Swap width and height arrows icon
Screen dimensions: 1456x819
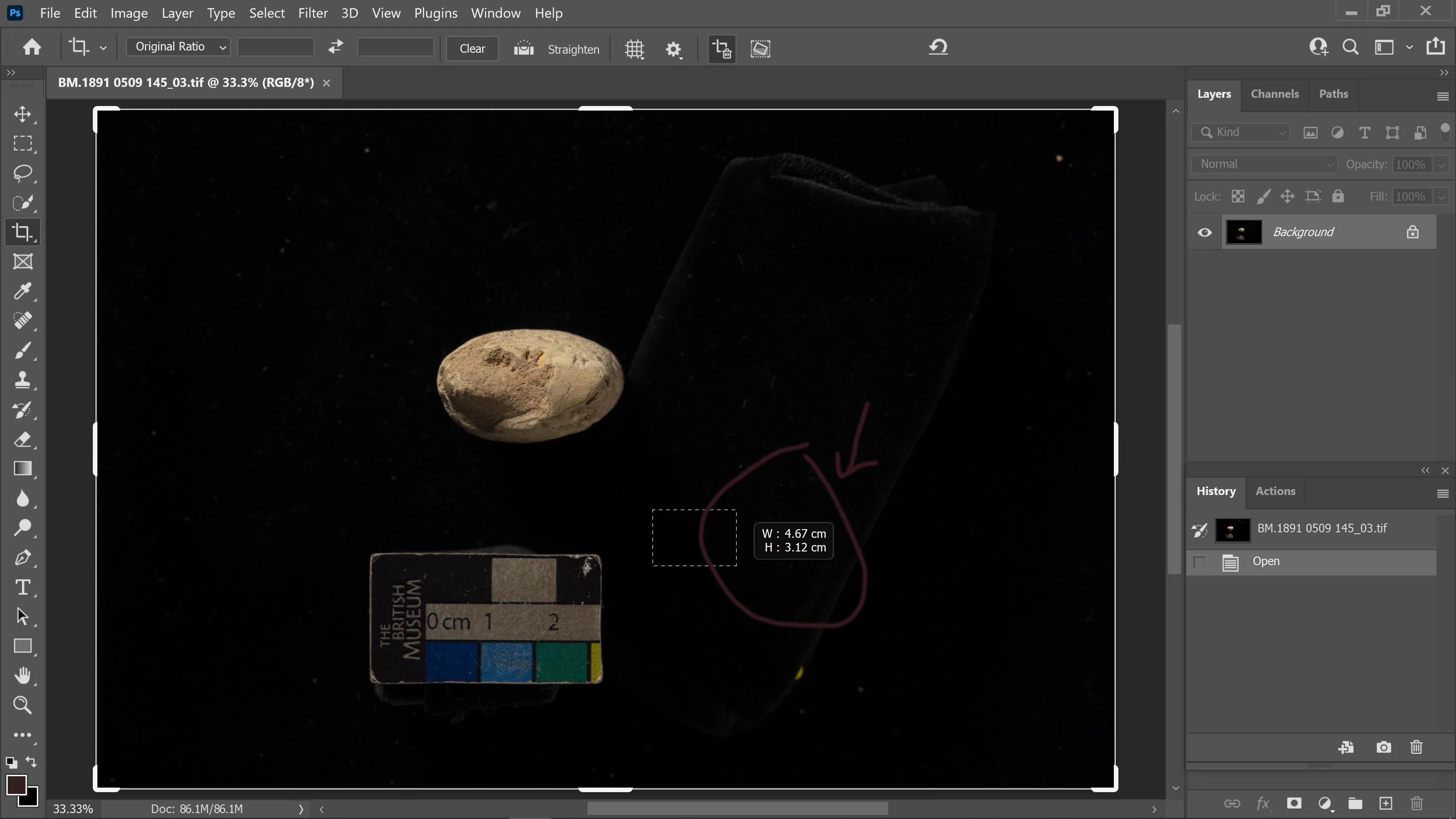point(336,47)
